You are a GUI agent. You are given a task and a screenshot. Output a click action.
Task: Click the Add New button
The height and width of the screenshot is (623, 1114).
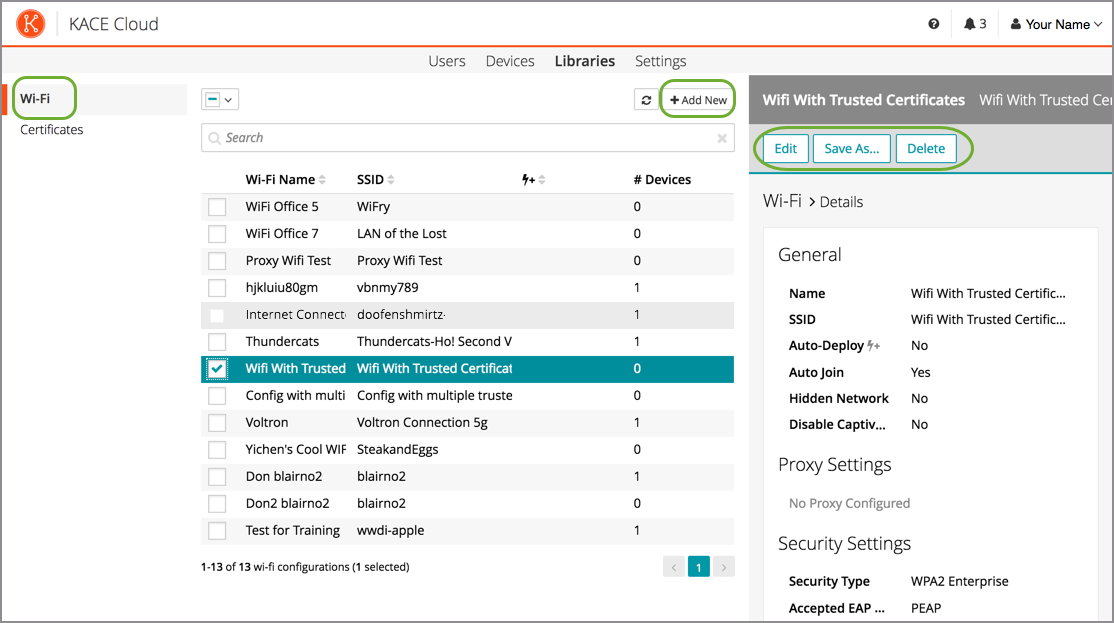(698, 100)
